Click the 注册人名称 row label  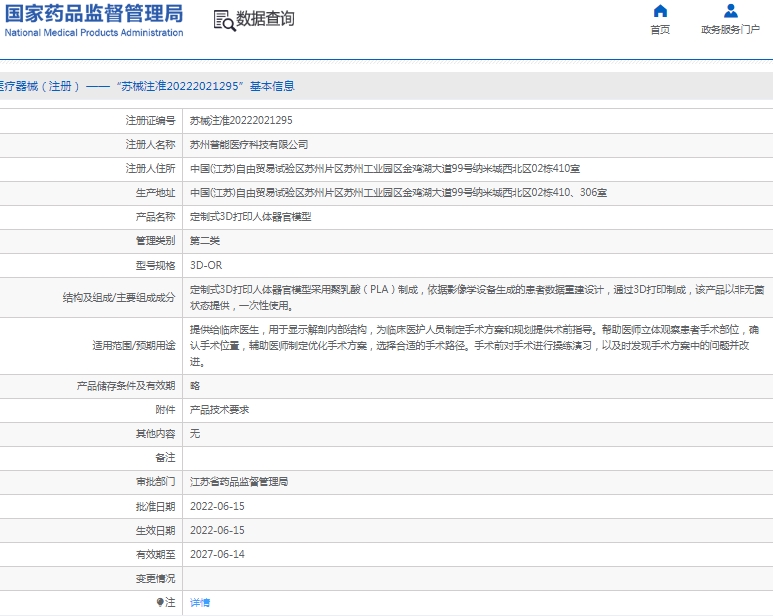[x=150, y=144]
